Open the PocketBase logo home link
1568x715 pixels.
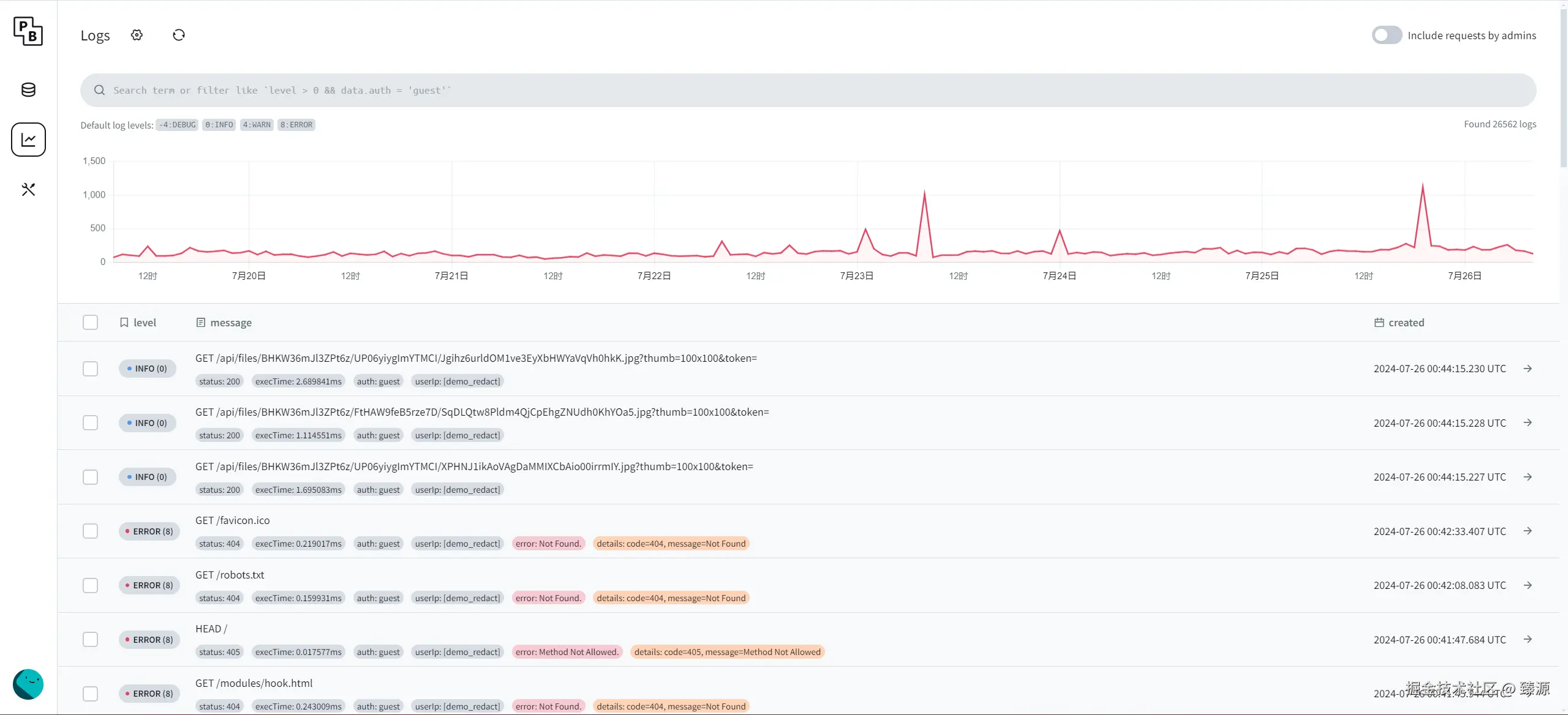point(28,31)
